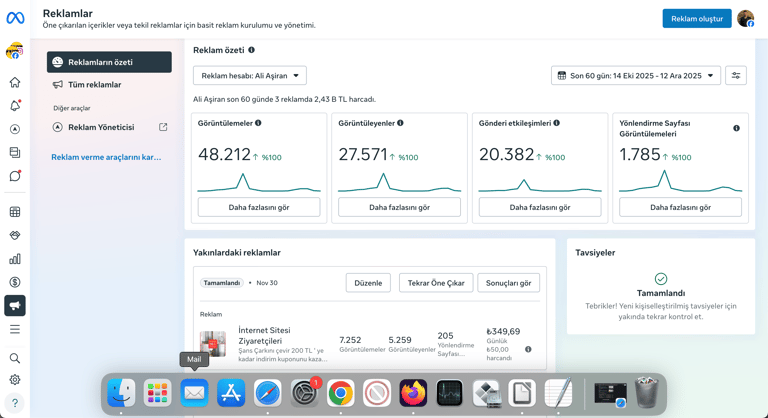Open Launchpad in the Dock
Viewport: 768px width, 418px height.
pyautogui.click(x=158, y=393)
